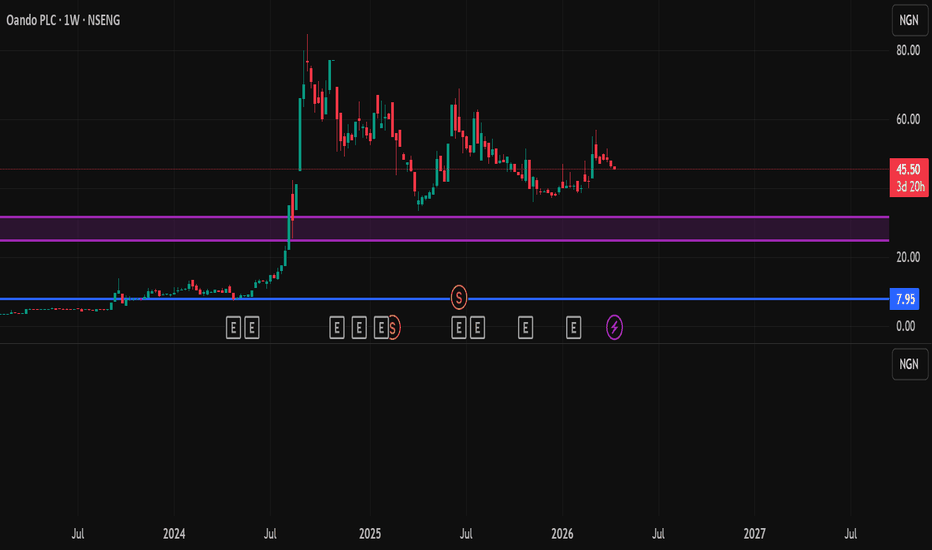
Task: Open the lower pane NGN currency selector
Action: coord(909,364)
